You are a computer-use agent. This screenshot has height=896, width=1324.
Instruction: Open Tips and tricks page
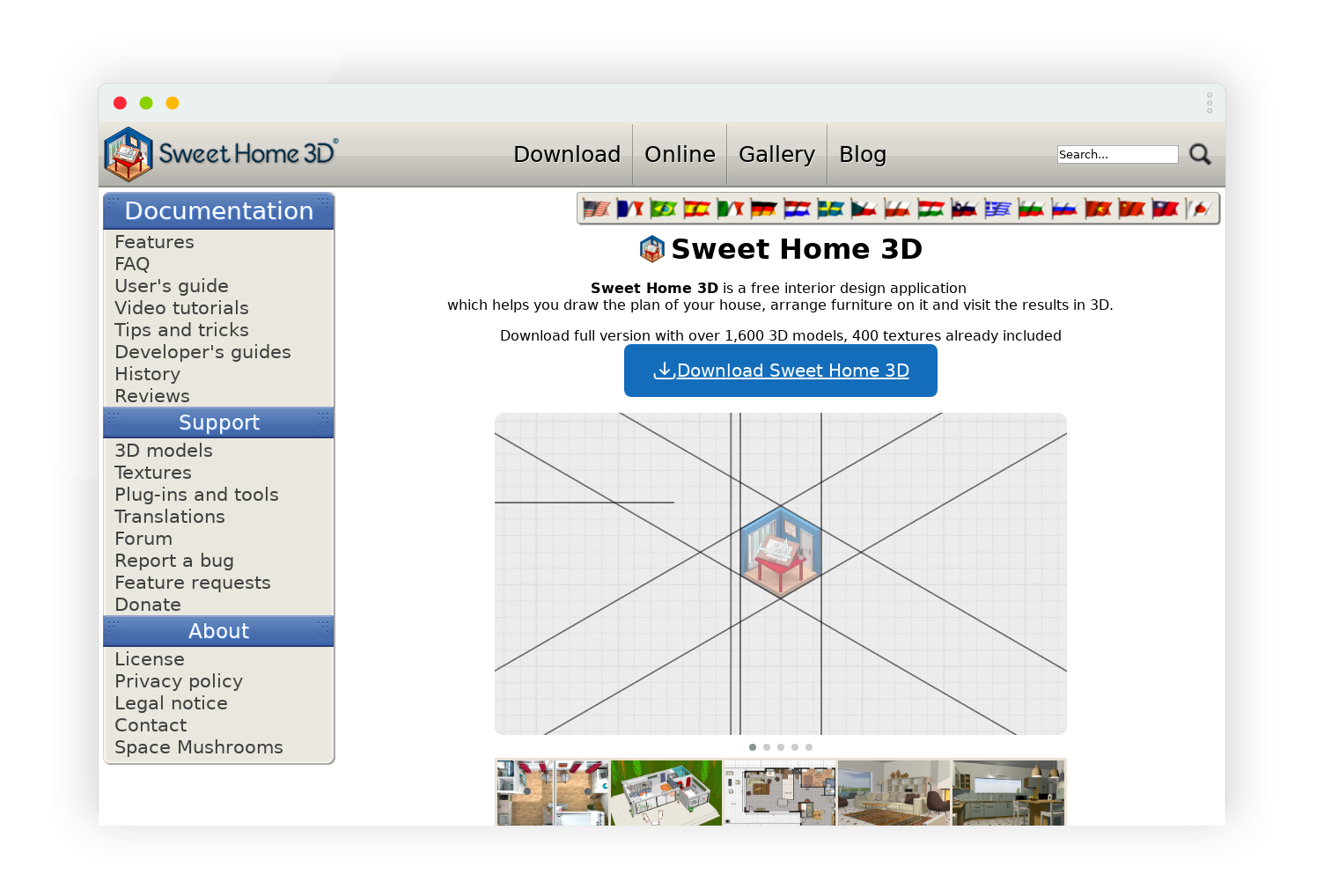[x=181, y=330]
